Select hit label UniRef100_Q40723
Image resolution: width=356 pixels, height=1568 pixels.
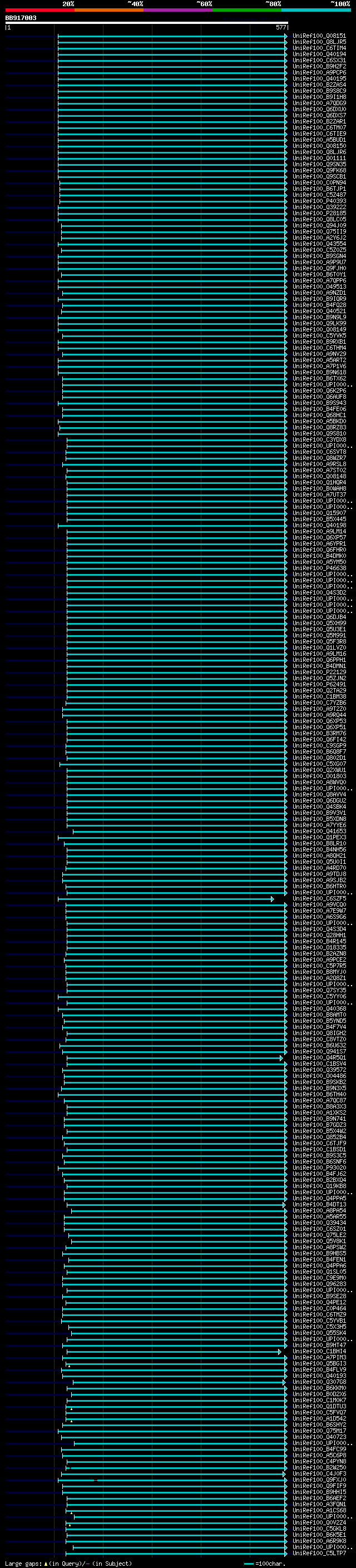point(319,1437)
